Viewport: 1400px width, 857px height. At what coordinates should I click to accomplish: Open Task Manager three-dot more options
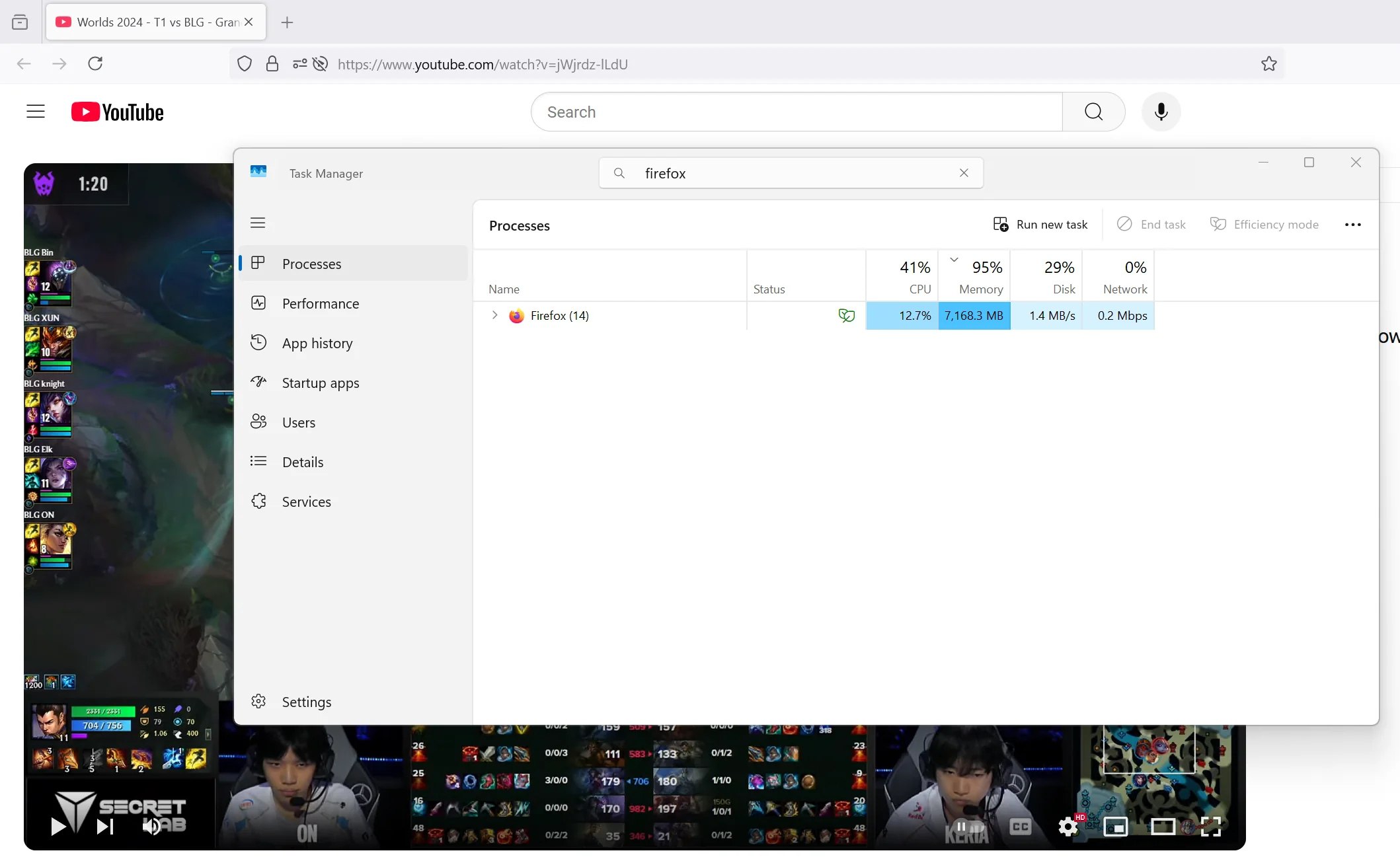coord(1352,225)
